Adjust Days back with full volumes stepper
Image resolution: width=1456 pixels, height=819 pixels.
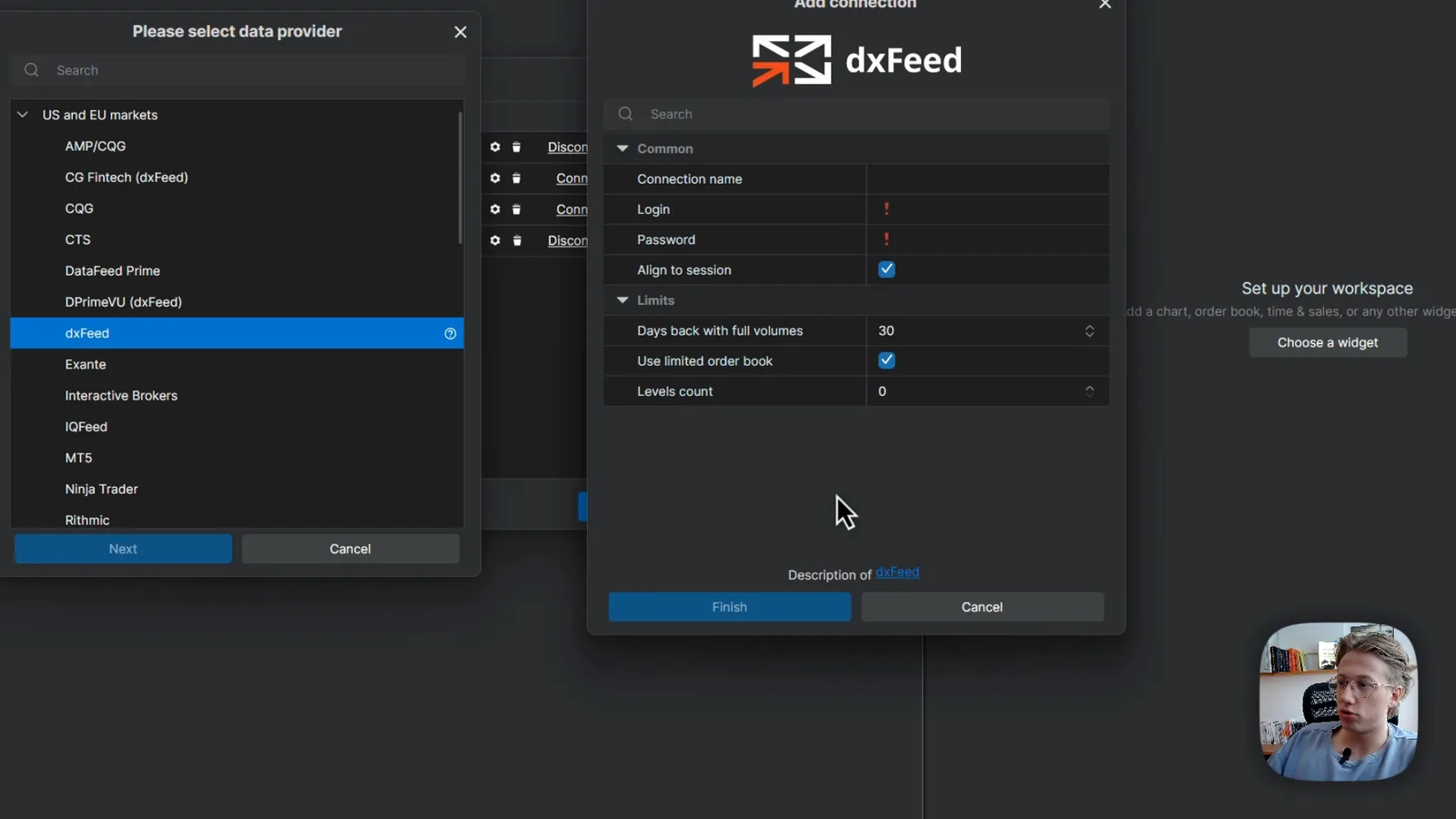(1089, 330)
